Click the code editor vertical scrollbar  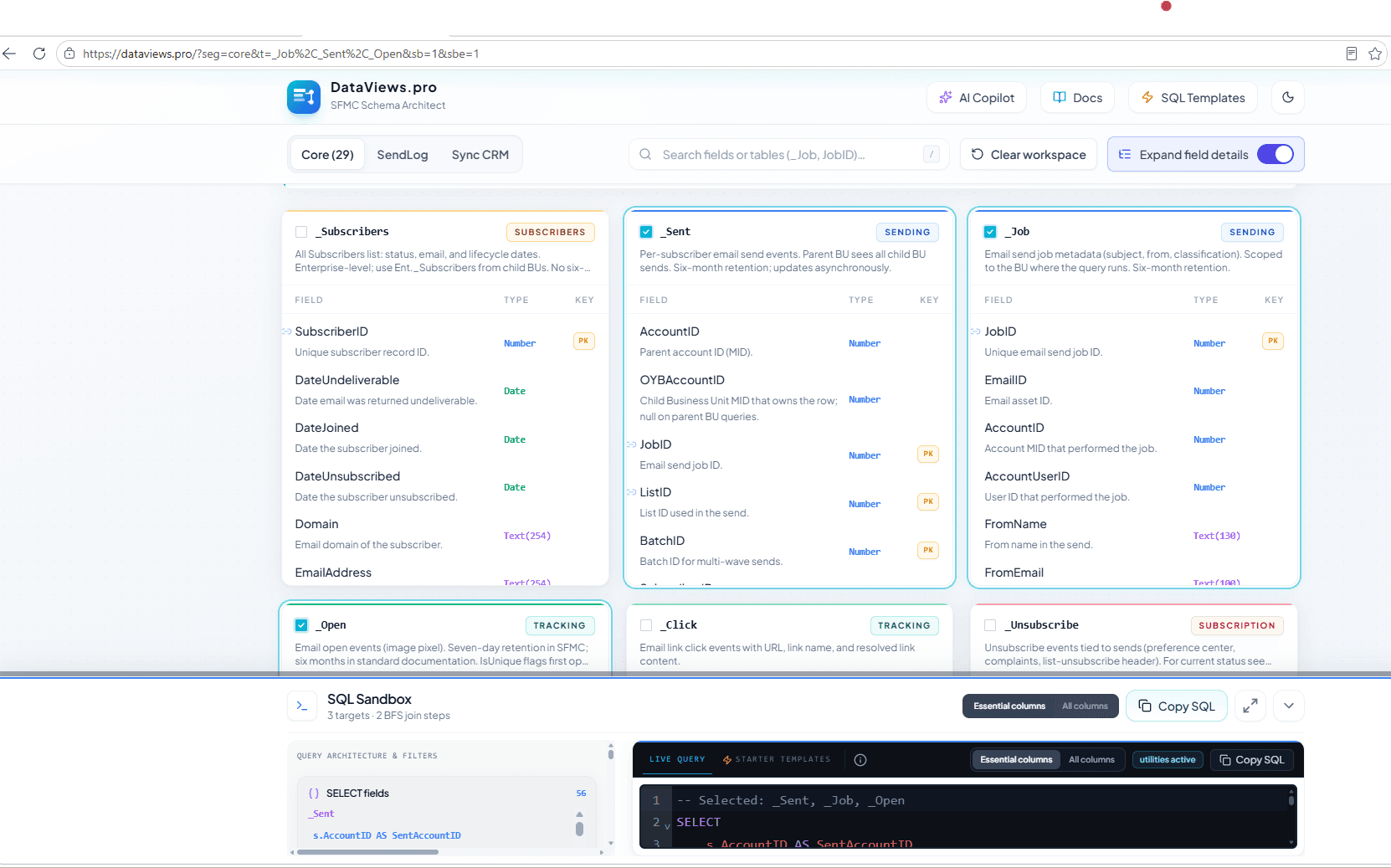pyautogui.click(x=1291, y=799)
